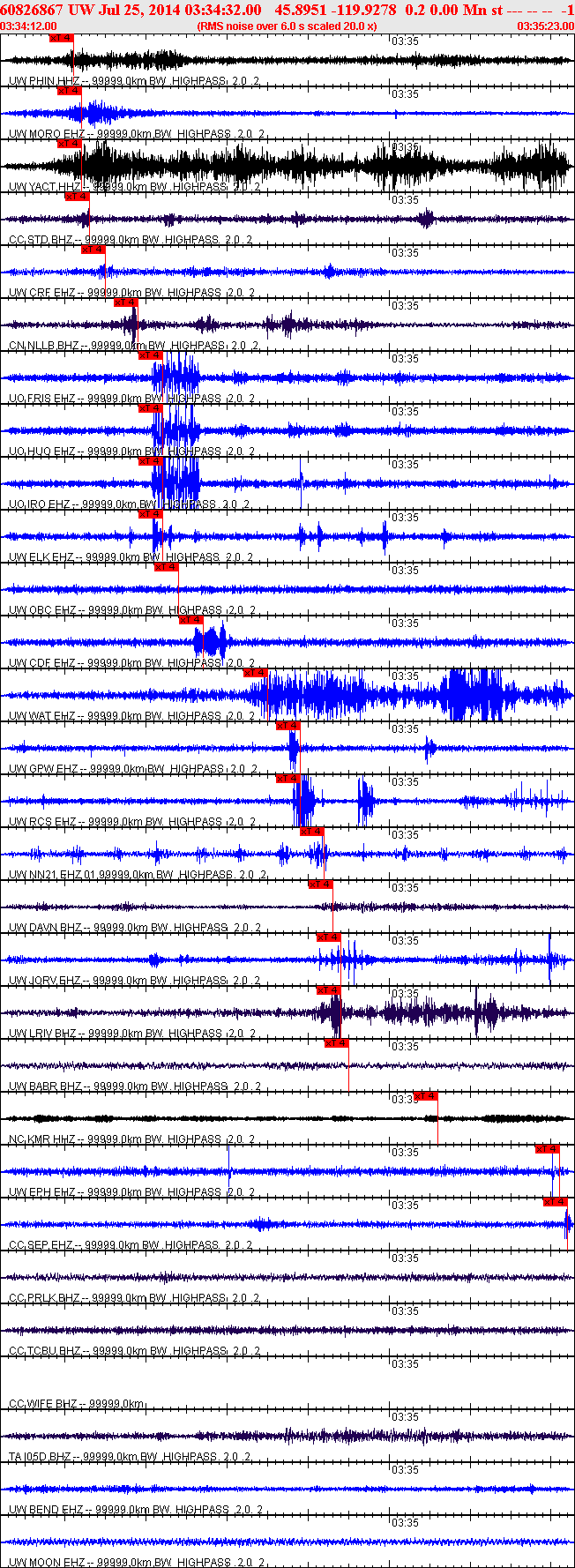This screenshot has height=1568, width=575.
Task: Click the window start time 03:34:12.00
Action: pyautogui.click(x=29, y=26)
